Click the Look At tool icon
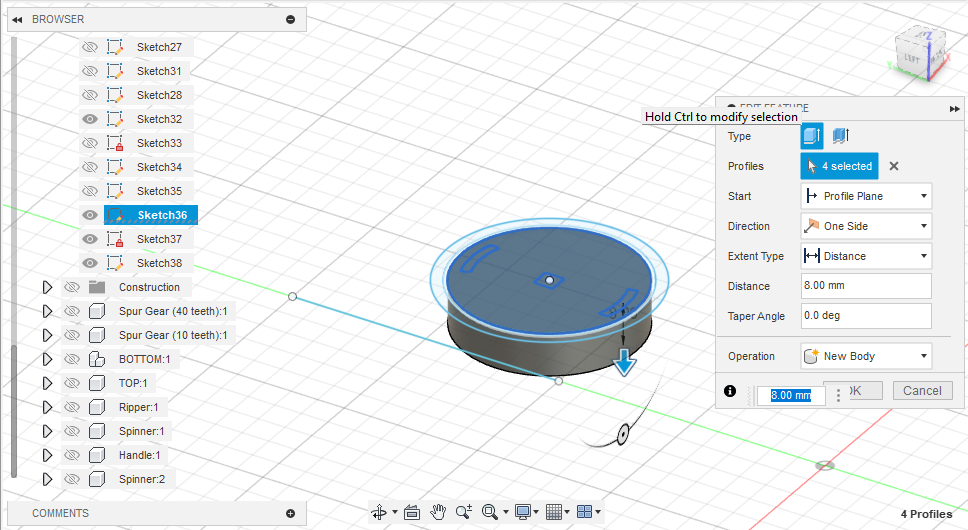The image size is (968, 530). (412, 512)
